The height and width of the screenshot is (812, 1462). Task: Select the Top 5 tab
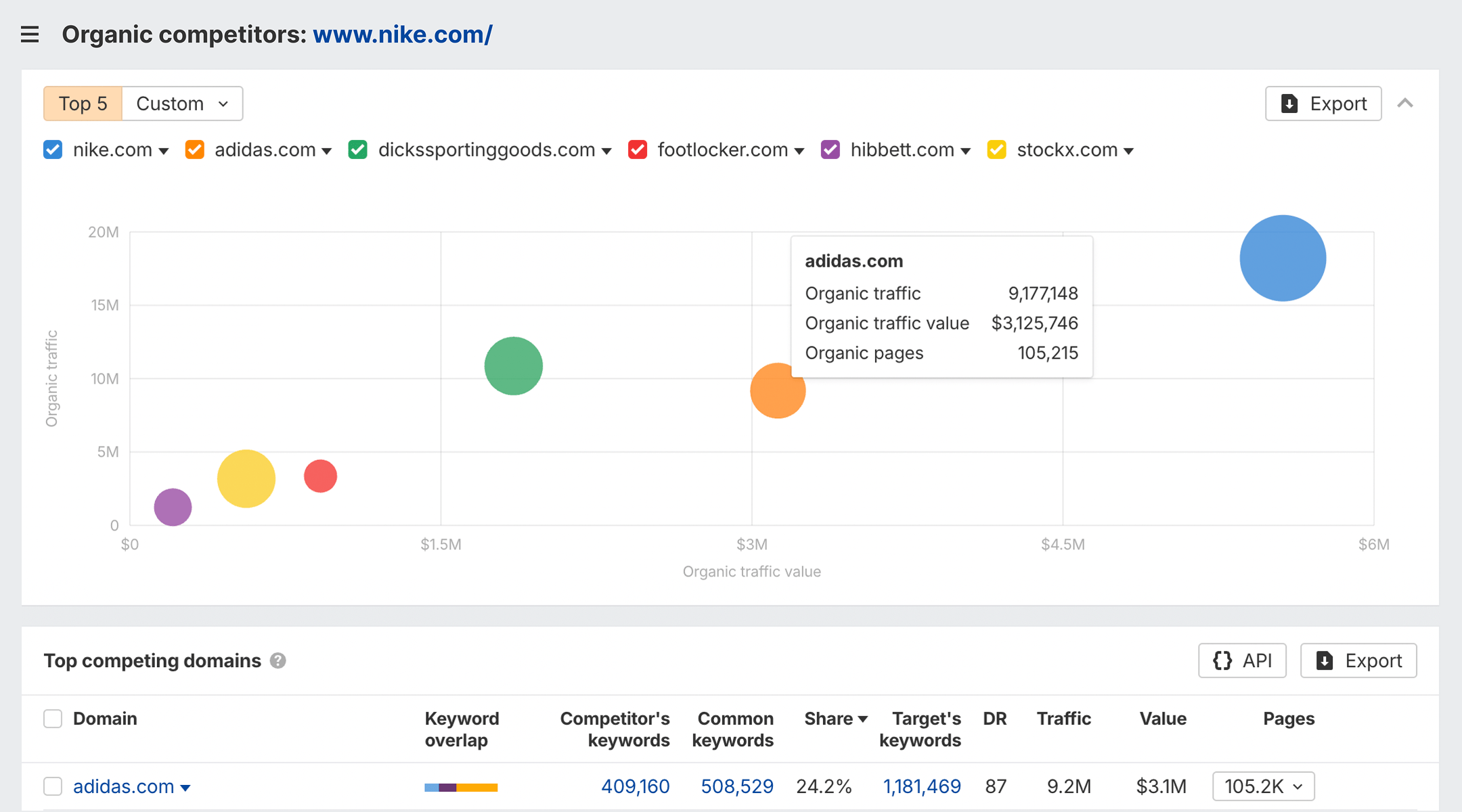coord(83,104)
